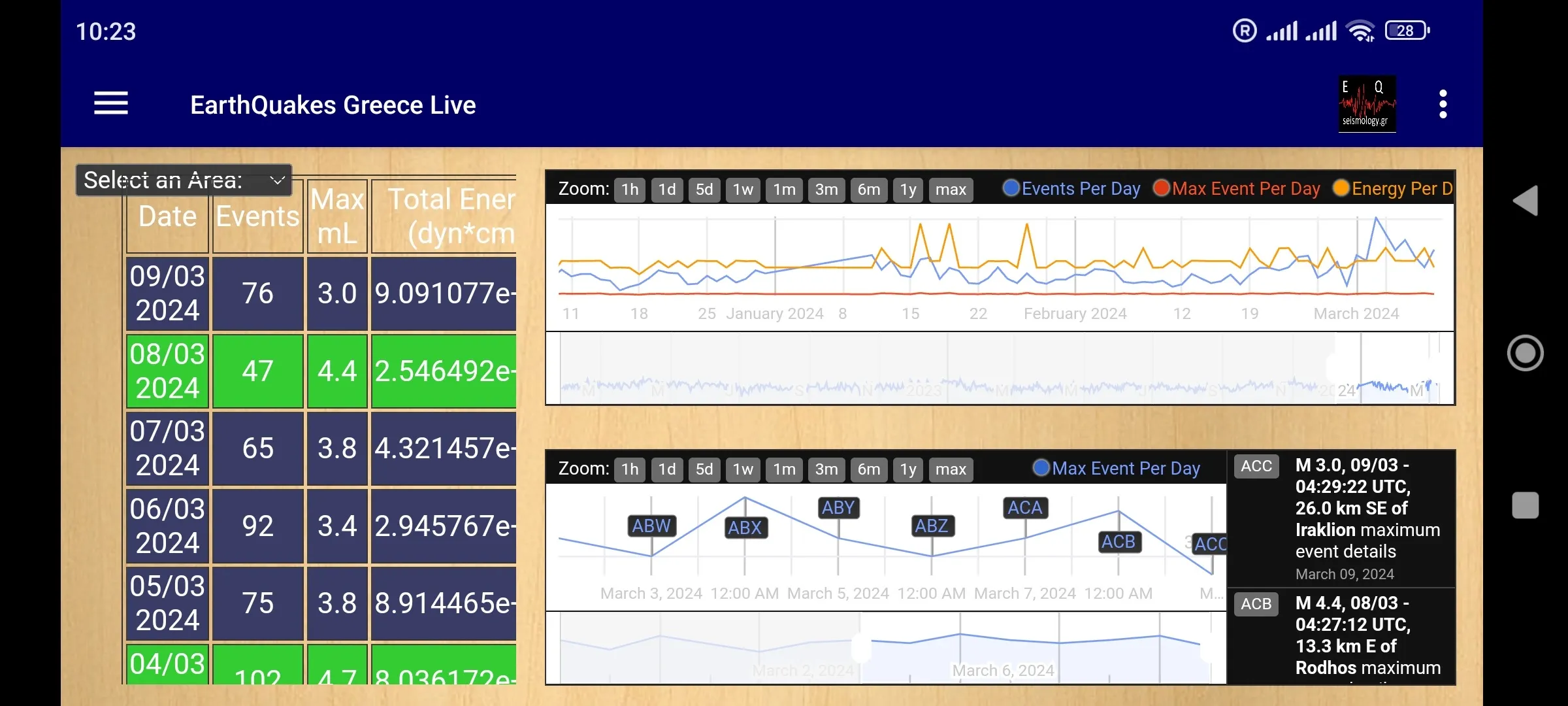
Task: Set top chart zoom to 6m
Action: 869,190
